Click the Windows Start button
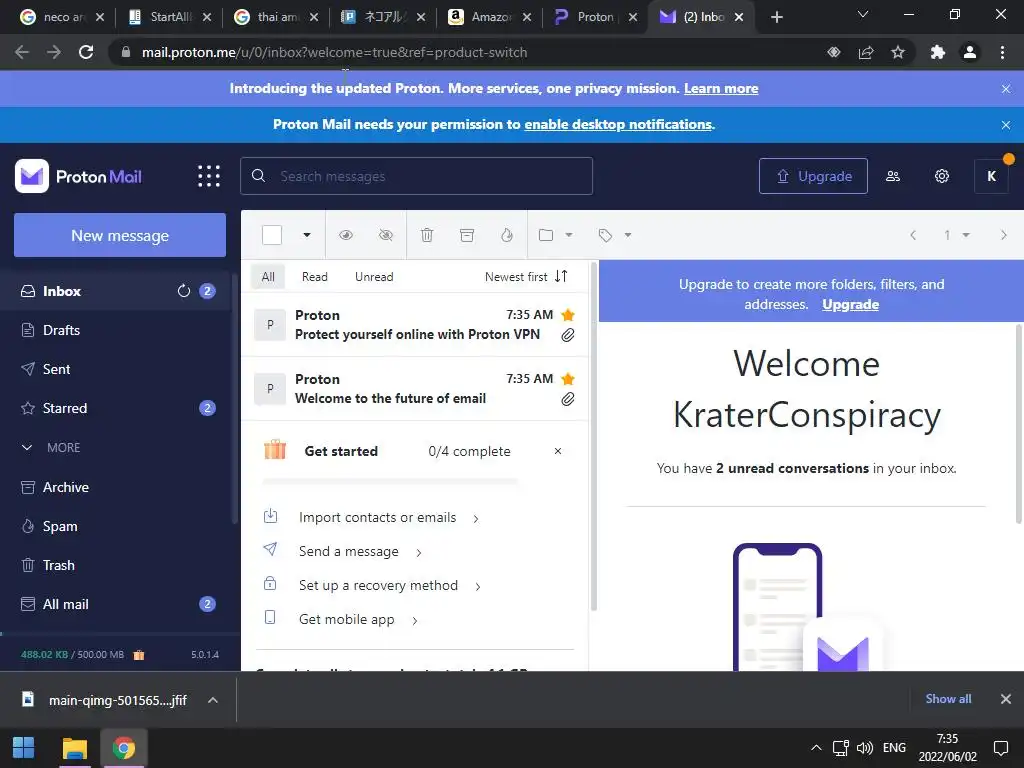 click(x=24, y=748)
